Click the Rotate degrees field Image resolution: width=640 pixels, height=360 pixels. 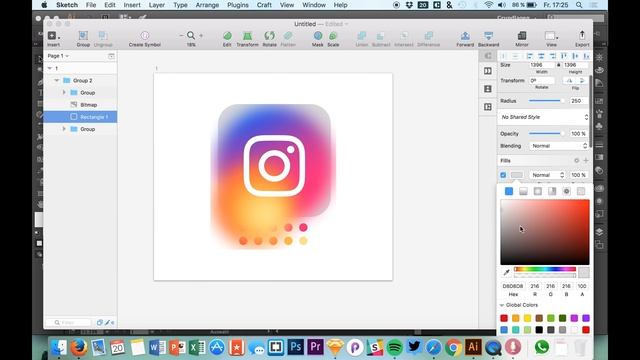(541, 80)
